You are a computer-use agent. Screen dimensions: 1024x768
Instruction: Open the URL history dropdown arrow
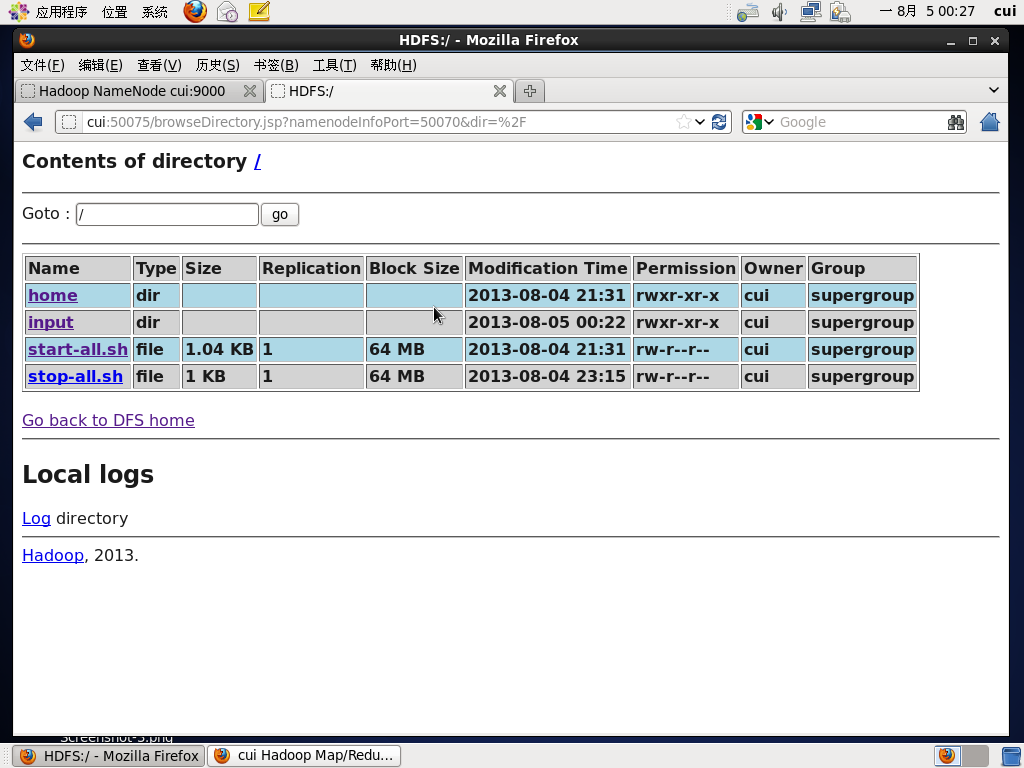click(700, 122)
